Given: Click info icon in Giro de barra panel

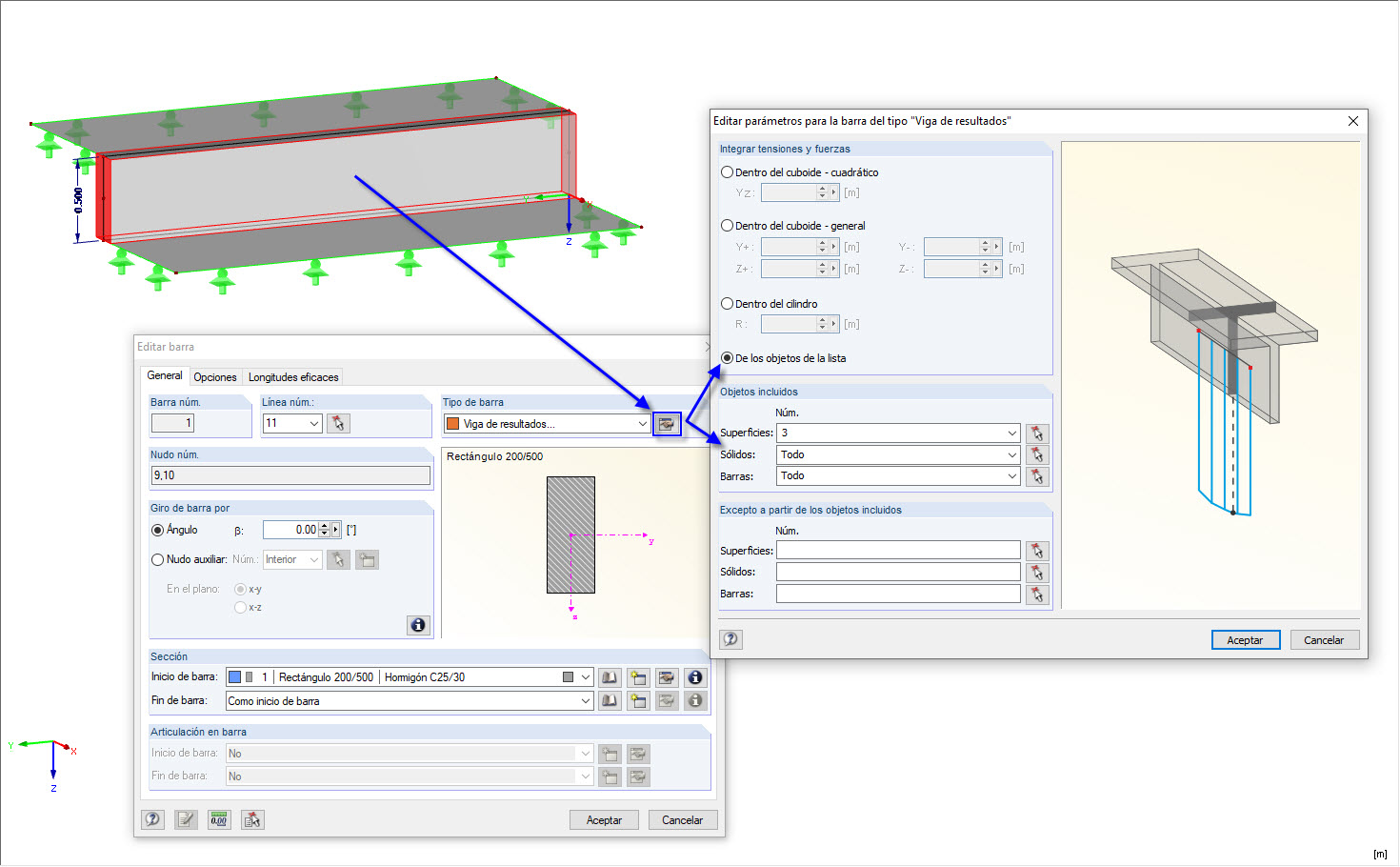Looking at the screenshot, I should [418, 625].
